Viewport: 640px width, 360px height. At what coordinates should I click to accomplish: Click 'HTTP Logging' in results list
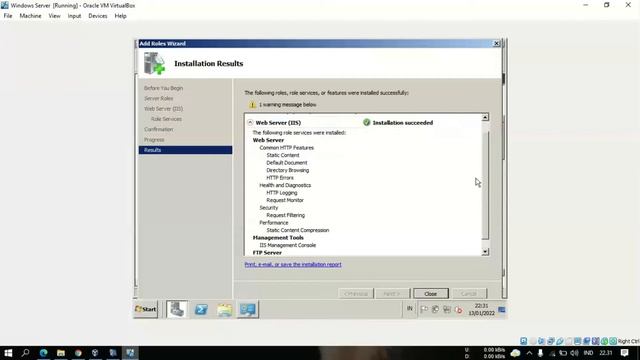click(282, 193)
